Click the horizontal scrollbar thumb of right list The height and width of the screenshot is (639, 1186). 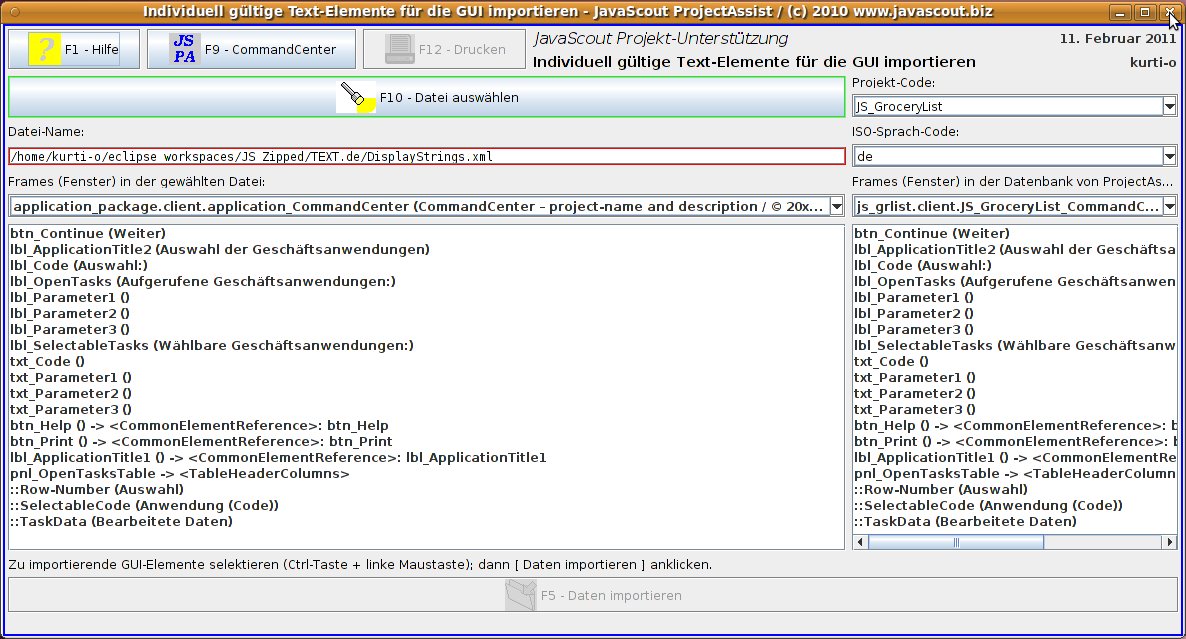point(955,542)
